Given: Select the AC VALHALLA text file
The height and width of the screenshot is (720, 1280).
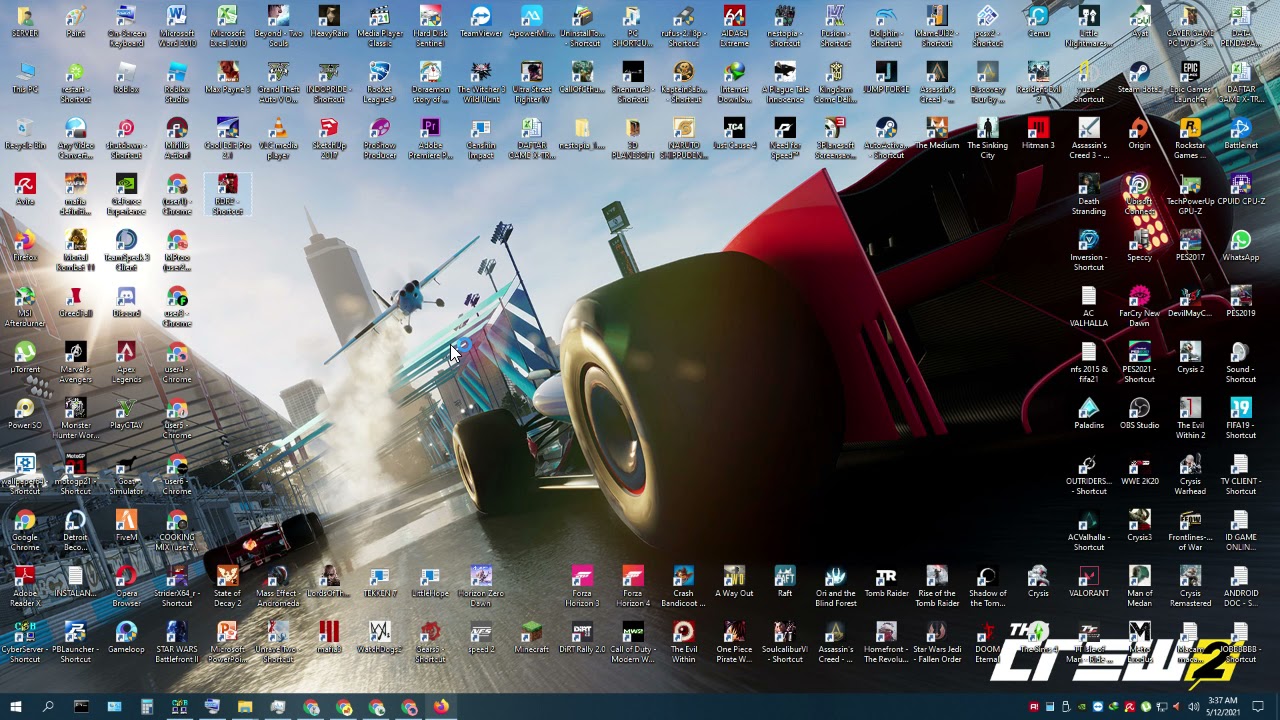Looking at the screenshot, I should (x=1089, y=307).
